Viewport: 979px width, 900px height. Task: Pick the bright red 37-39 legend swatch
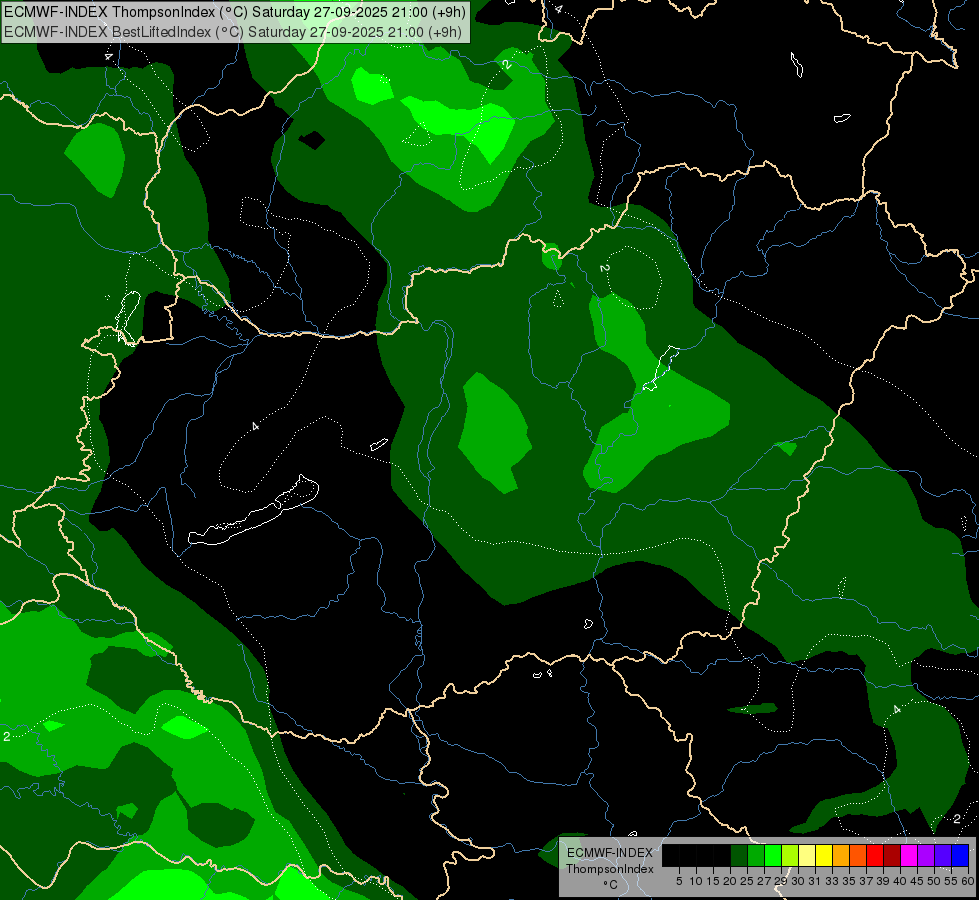click(x=875, y=855)
